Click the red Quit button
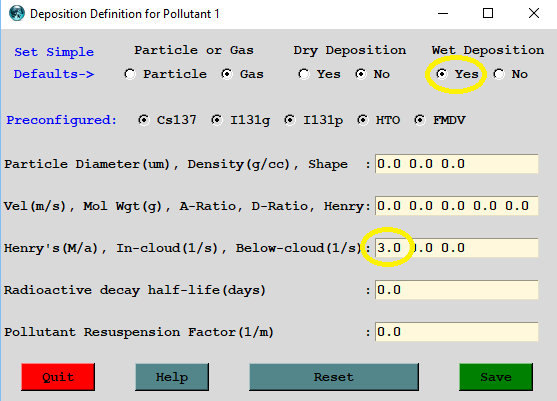Image resolution: width=557 pixels, height=401 pixels. click(x=58, y=377)
